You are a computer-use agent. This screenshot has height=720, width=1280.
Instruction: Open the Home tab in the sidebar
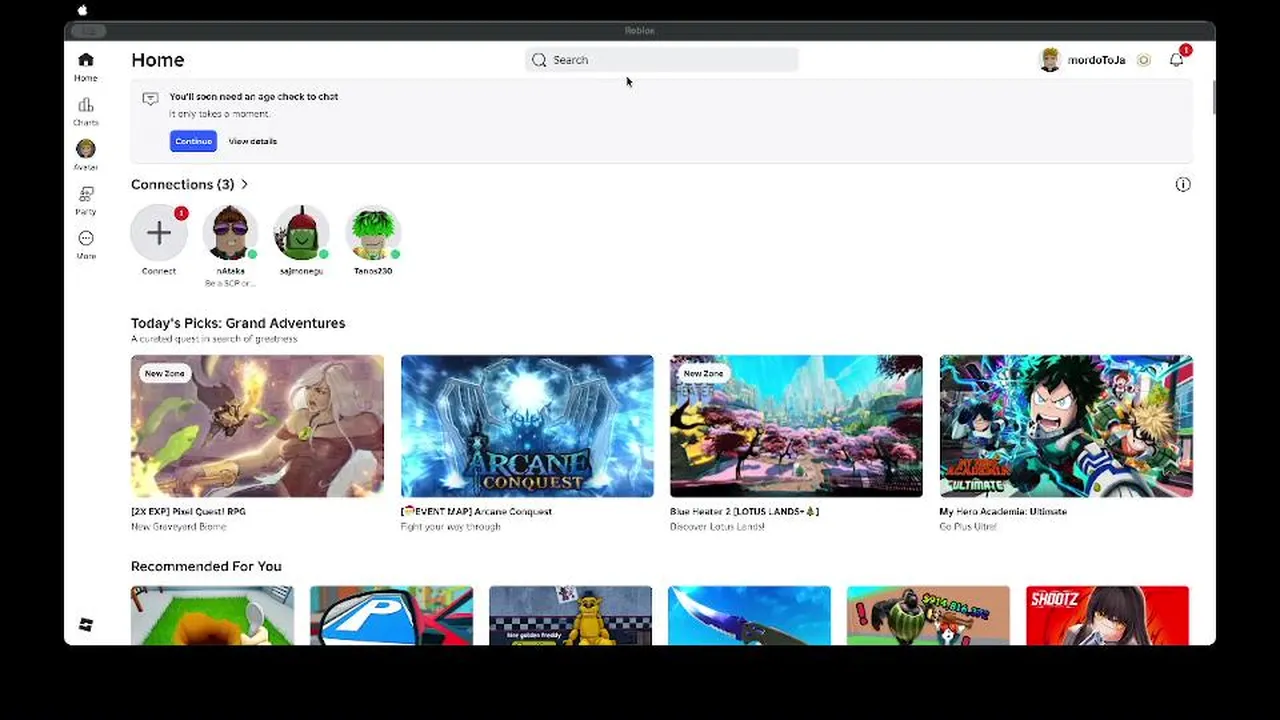(86, 66)
